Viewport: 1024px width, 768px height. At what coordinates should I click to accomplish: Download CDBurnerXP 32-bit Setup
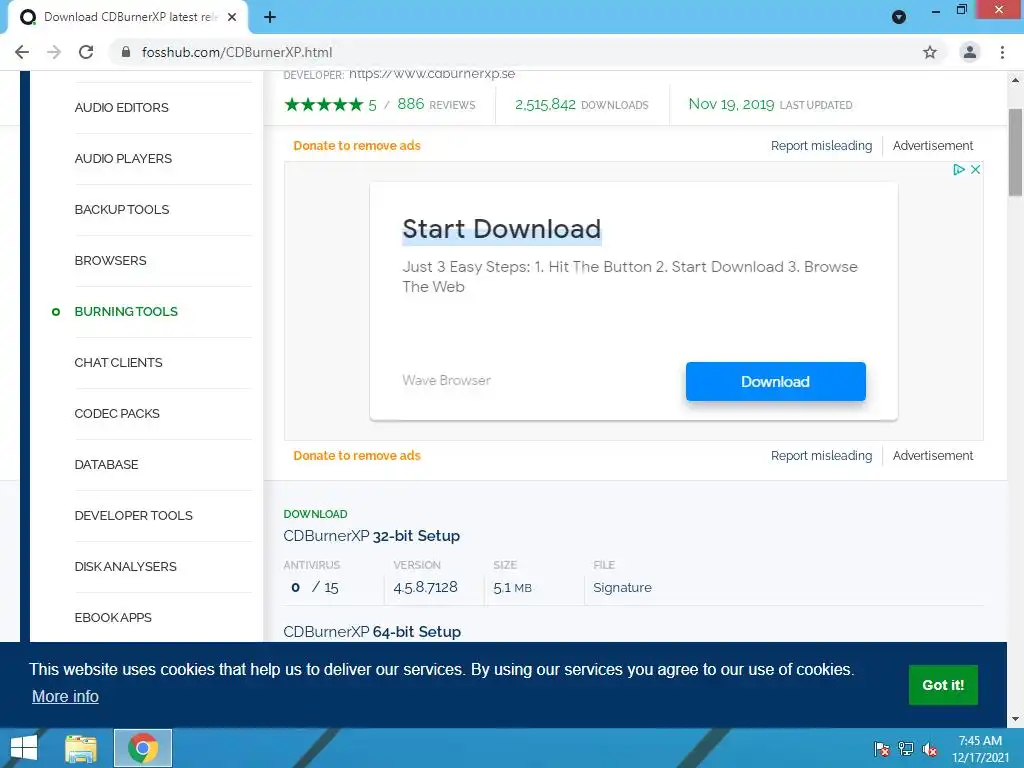tap(372, 536)
